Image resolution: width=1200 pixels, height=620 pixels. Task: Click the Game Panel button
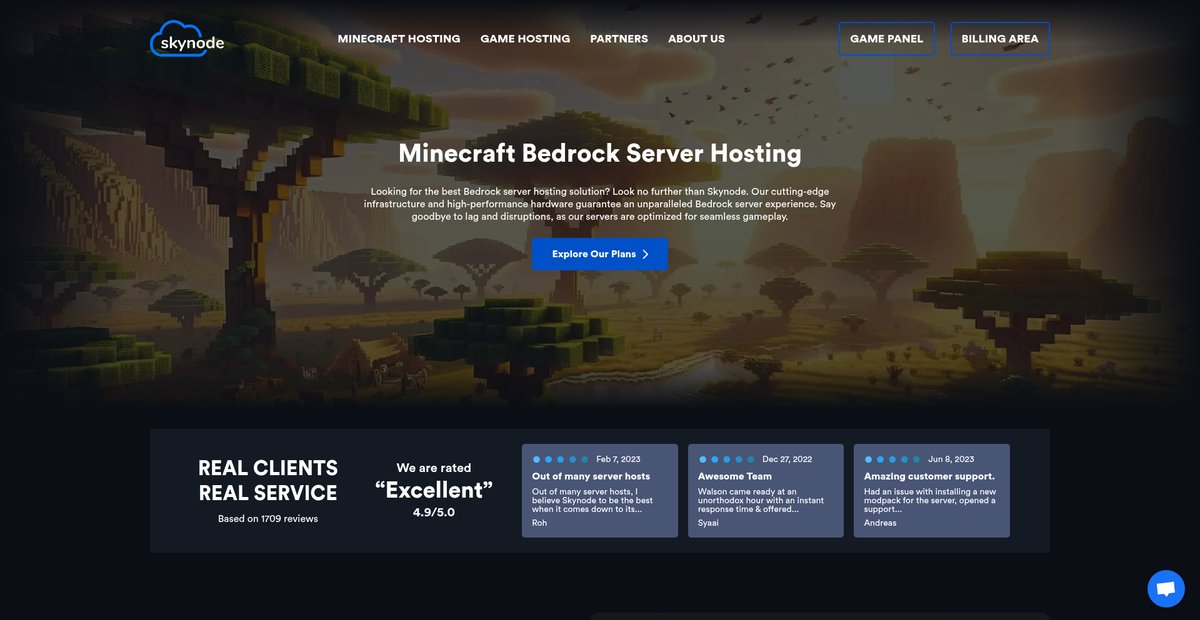886,39
